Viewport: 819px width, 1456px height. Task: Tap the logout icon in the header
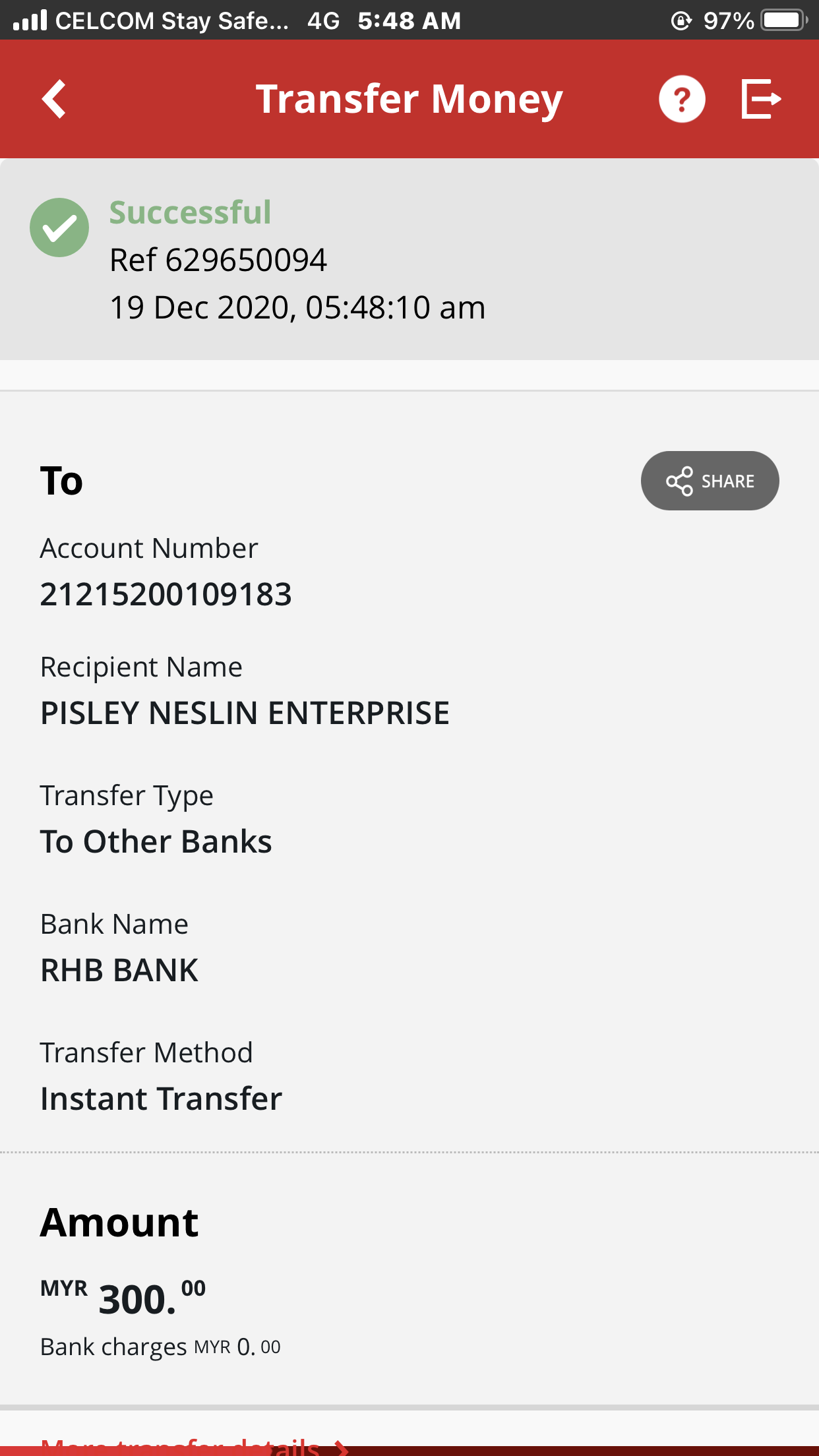click(x=761, y=99)
